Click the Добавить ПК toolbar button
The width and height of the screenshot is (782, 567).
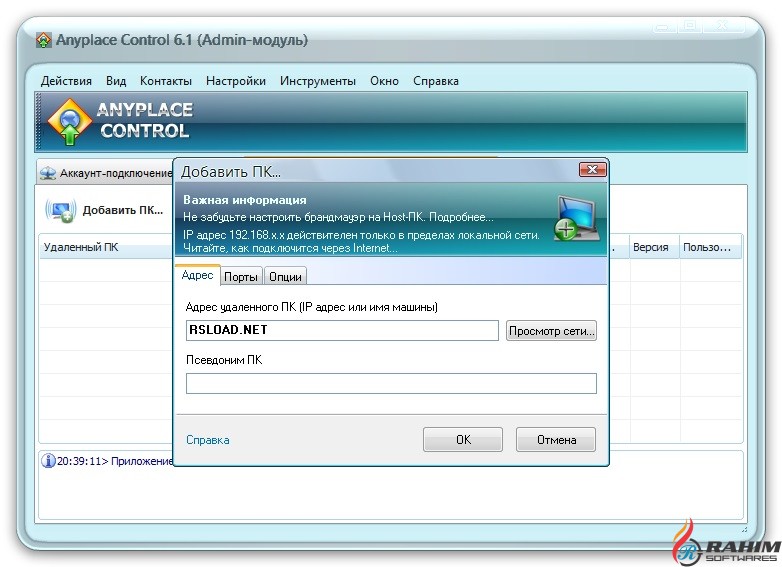(x=105, y=210)
